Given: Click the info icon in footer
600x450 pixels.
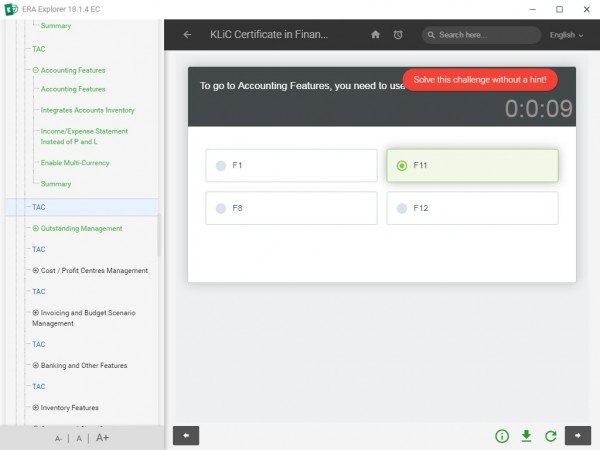Looking at the screenshot, I should pos(502,436).
